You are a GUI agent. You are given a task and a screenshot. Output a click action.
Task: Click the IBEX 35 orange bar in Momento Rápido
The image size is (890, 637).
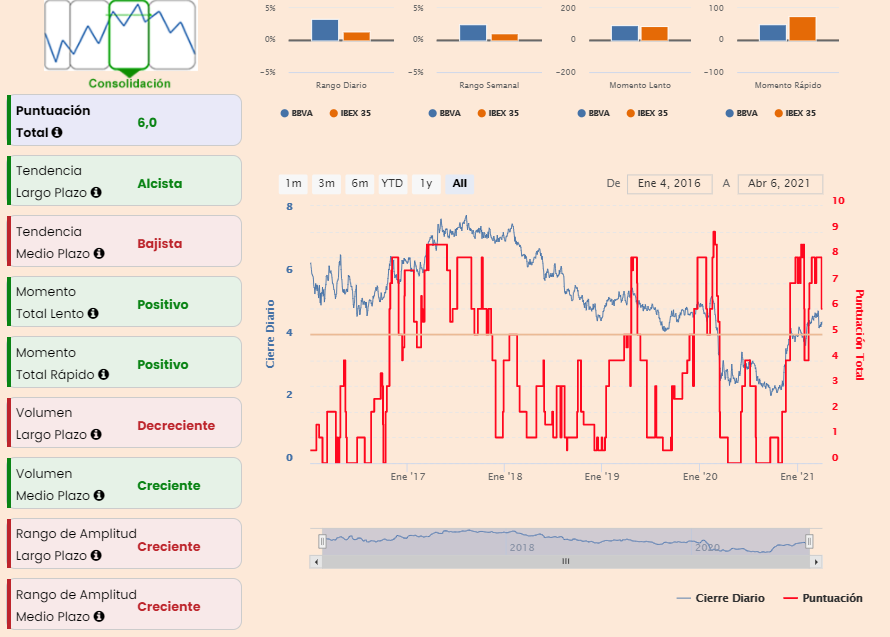(803, 28)
